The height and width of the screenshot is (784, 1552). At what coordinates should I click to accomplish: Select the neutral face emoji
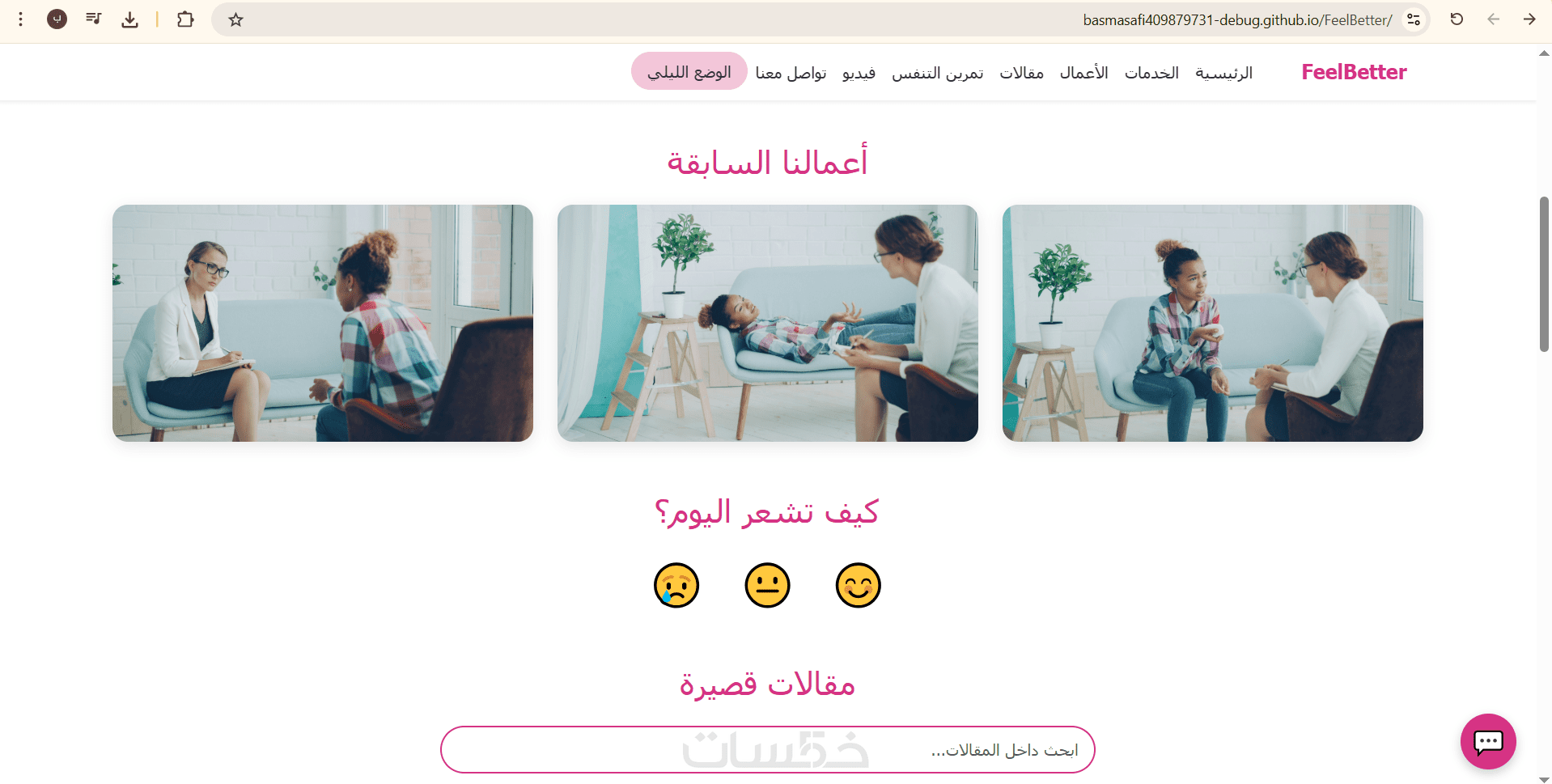(x=767, y=585)
